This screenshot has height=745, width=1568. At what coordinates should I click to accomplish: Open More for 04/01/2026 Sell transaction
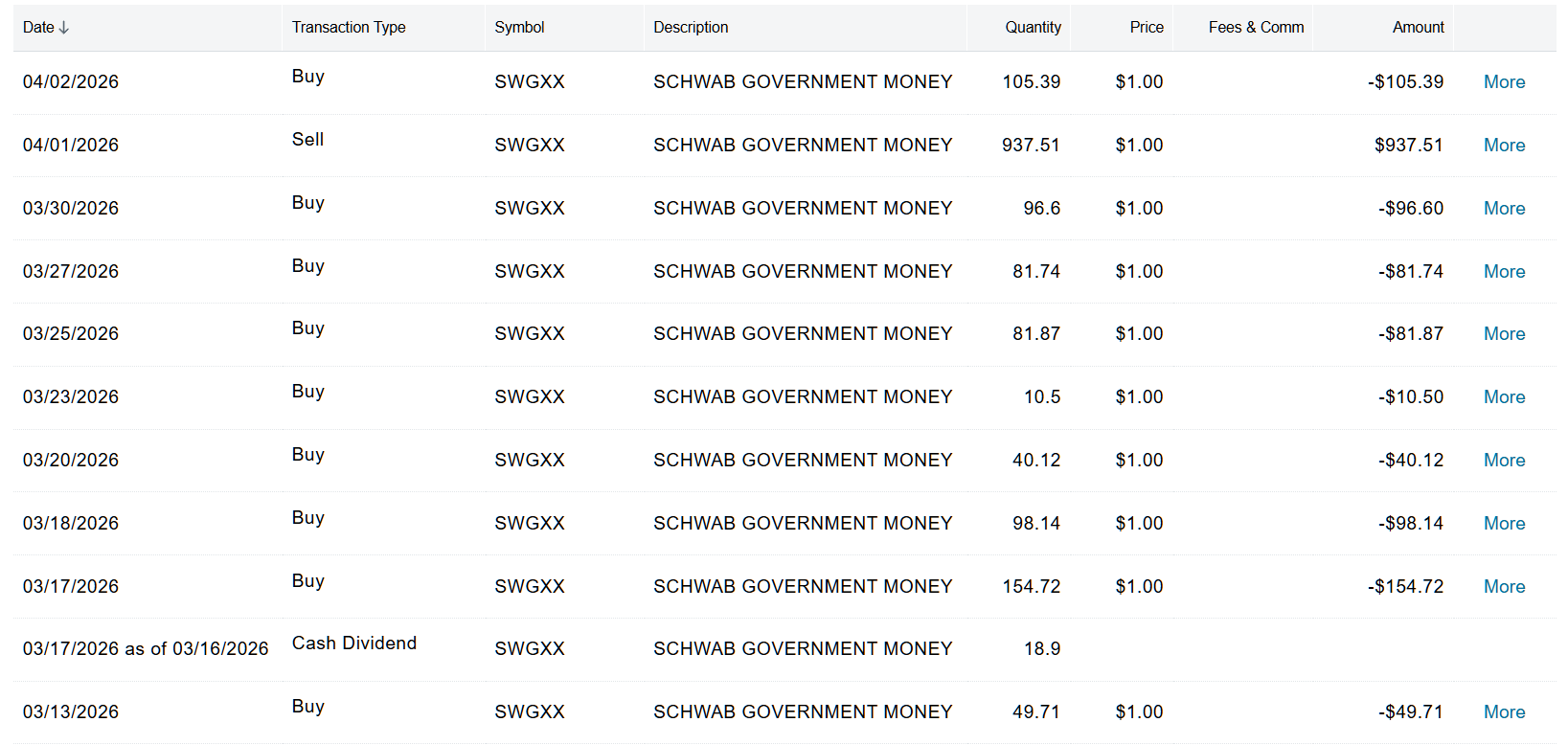(x=1504, y=146)
